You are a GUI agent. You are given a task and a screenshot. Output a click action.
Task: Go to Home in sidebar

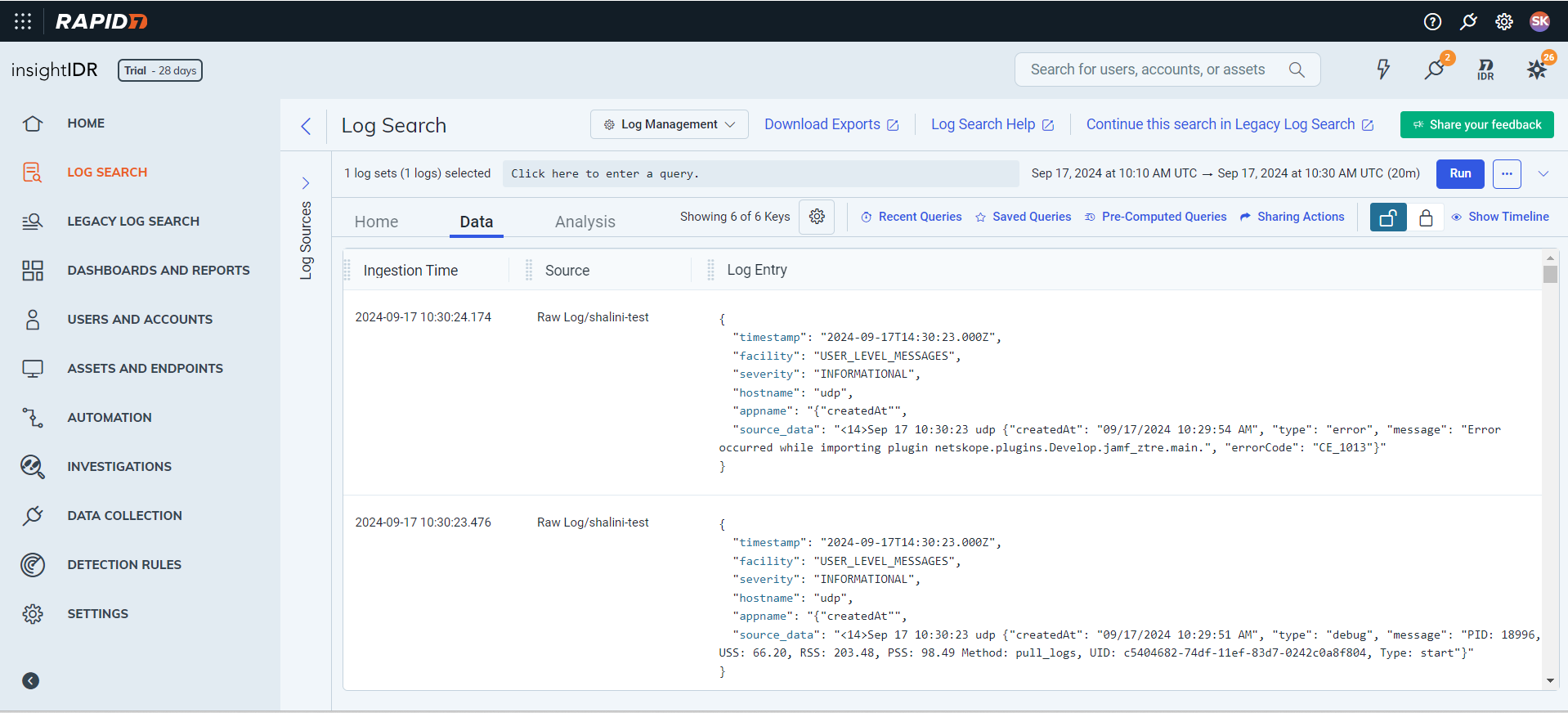[x=86, y=123]
